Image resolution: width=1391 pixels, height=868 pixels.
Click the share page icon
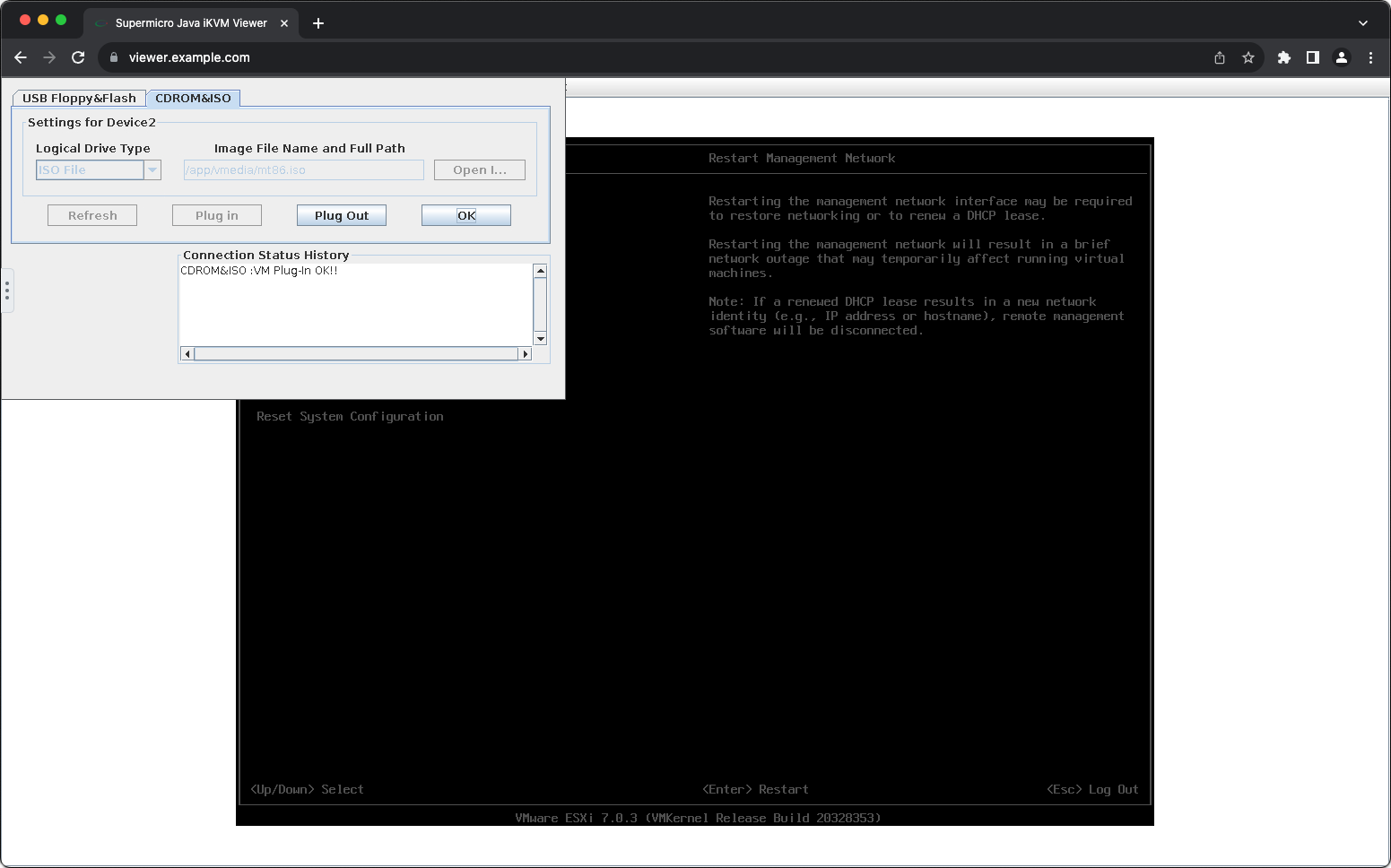tap(1220, 57)
